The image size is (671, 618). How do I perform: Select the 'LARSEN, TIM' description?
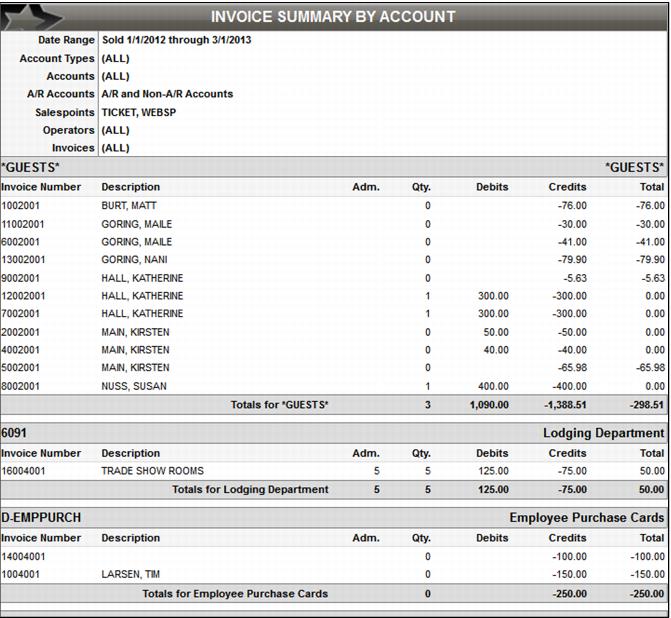[x=131, y=574]
